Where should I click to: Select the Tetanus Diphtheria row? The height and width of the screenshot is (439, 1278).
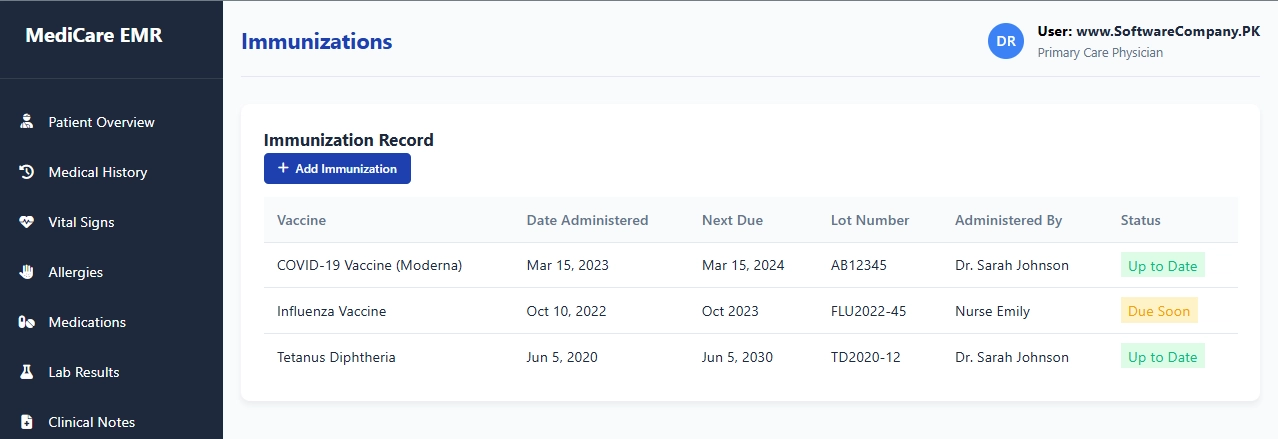tap(336, 357)
